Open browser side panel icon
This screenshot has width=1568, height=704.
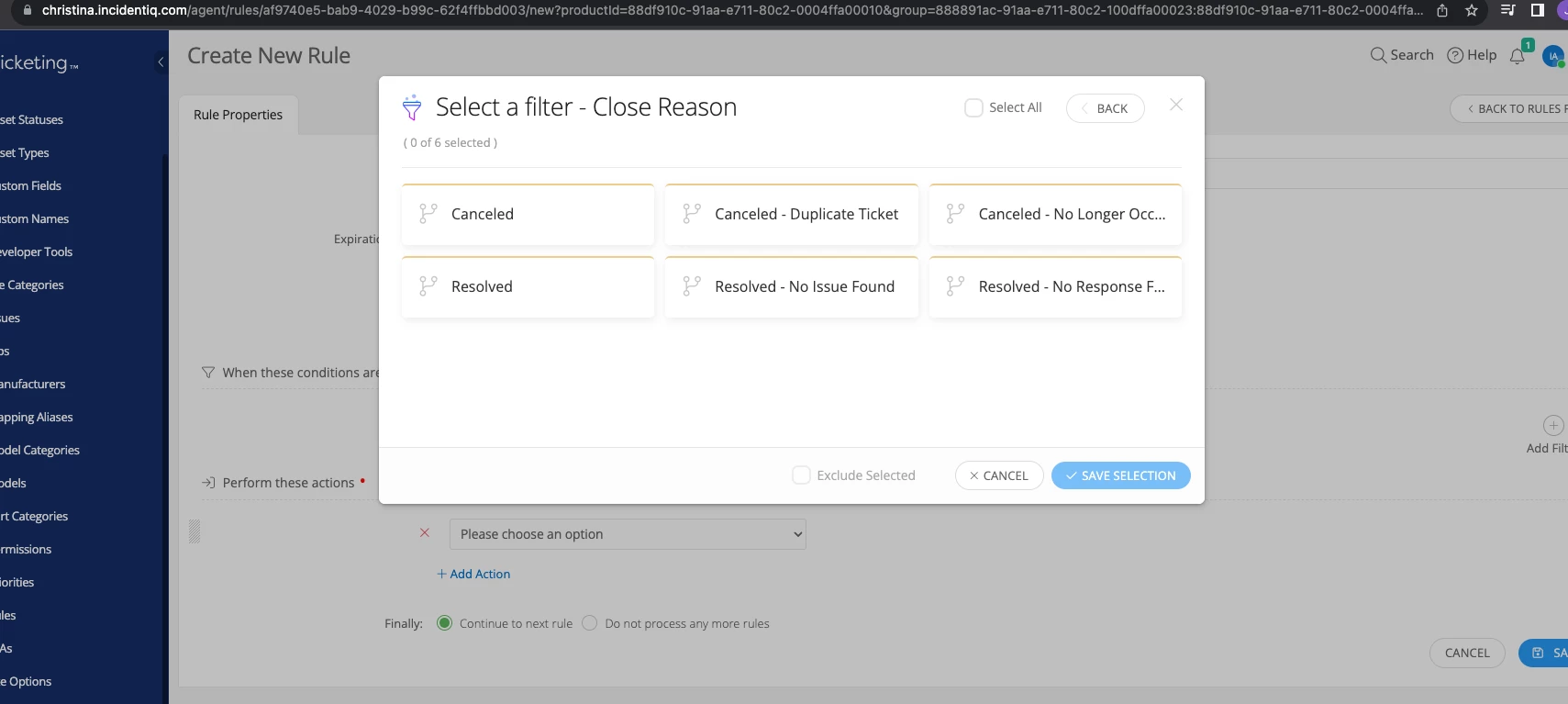1538,10
